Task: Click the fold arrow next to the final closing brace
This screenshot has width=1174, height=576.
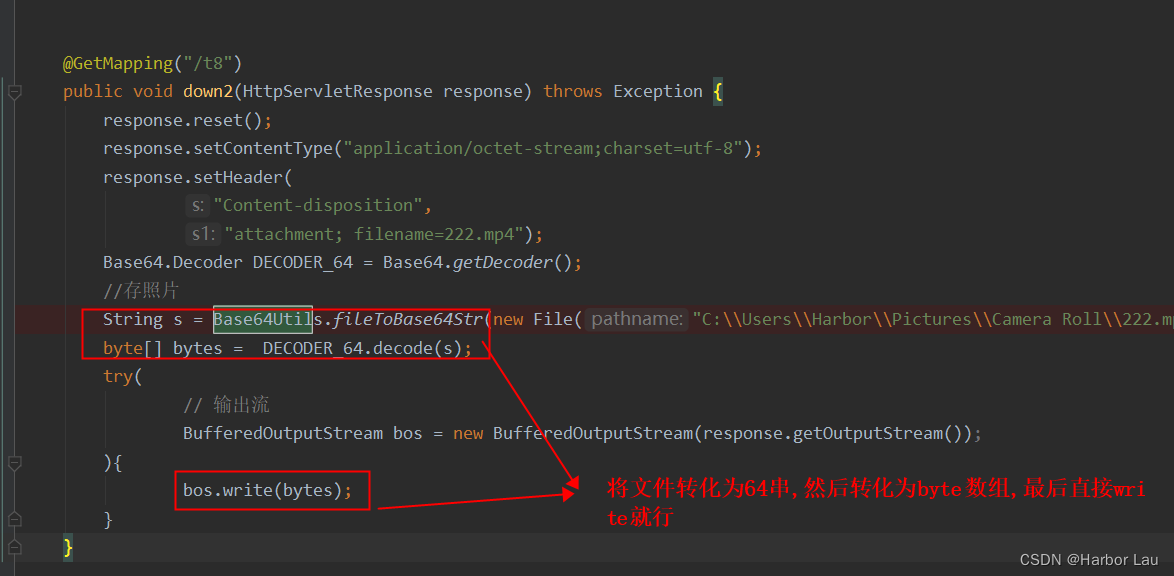Action: [14, 546]
